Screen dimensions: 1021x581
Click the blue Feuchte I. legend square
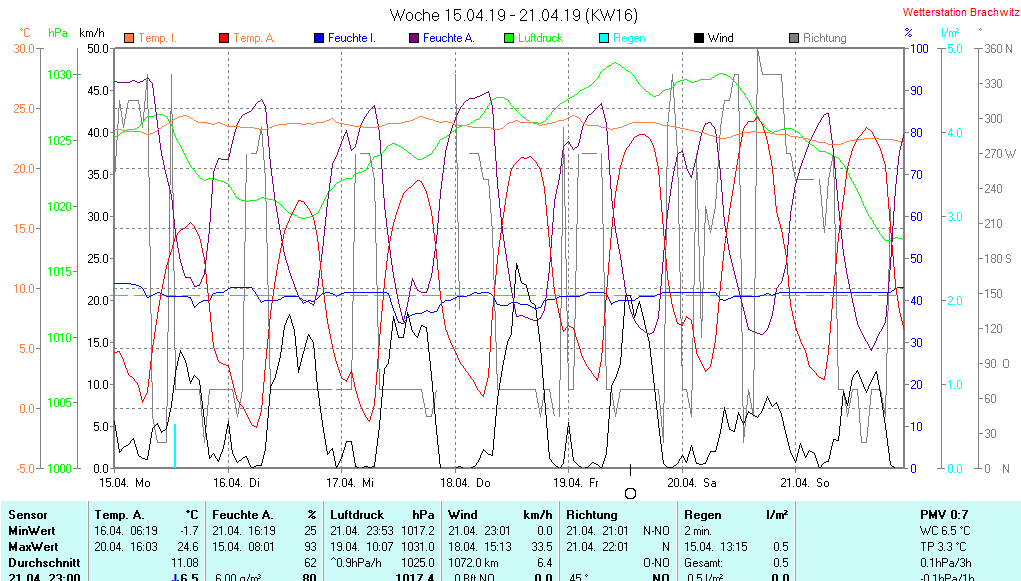click(318, 39)
